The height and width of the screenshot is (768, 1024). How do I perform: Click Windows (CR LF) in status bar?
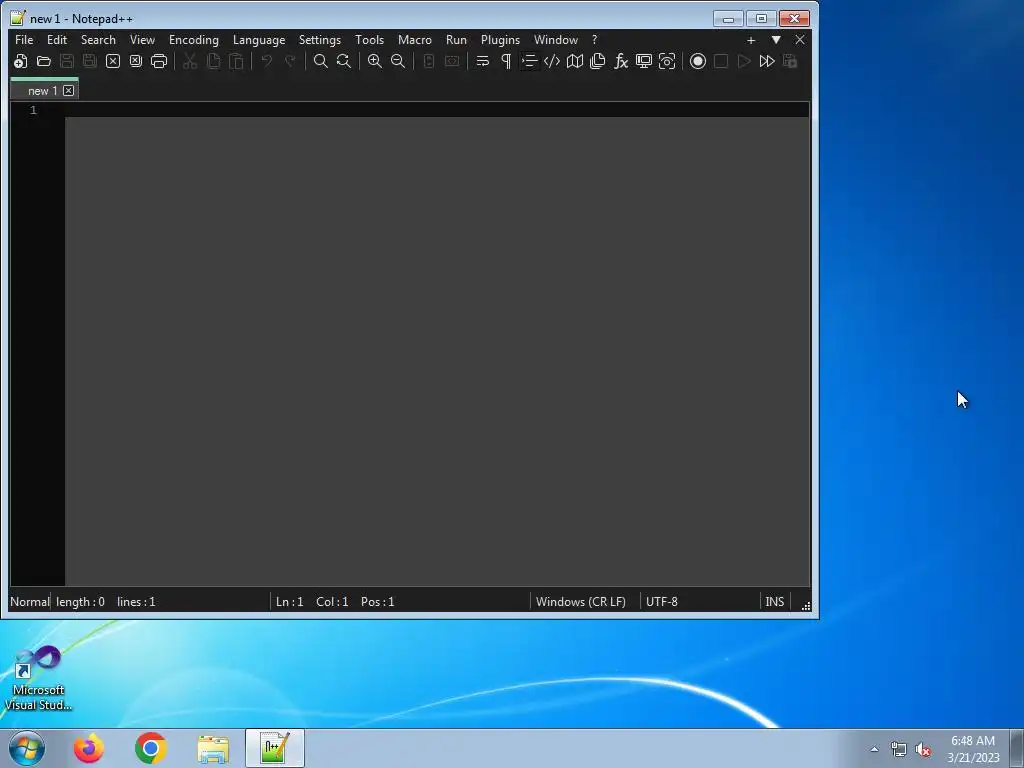tap(581, 601)
